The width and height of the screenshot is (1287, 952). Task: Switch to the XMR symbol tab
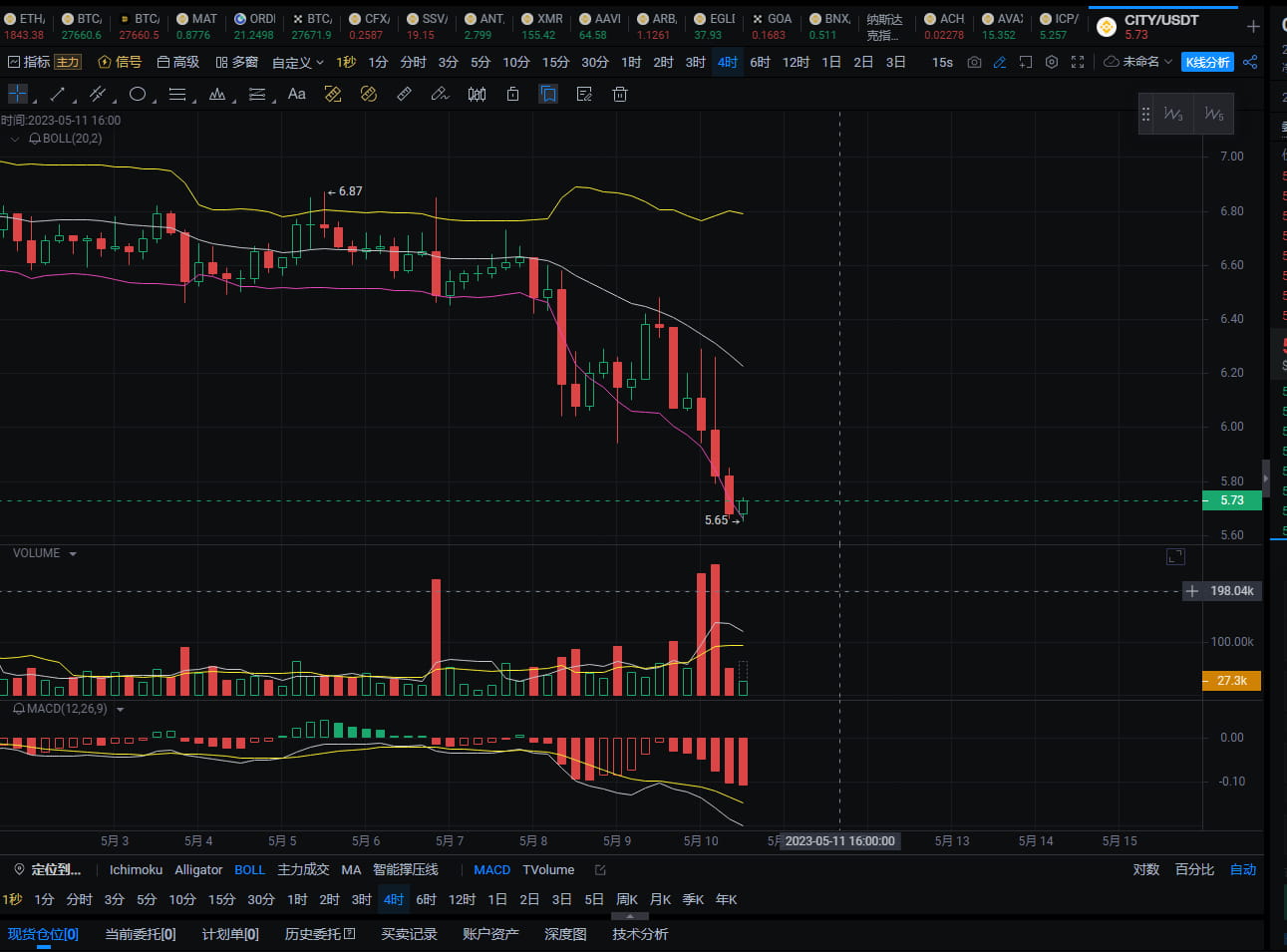point(541,27)
